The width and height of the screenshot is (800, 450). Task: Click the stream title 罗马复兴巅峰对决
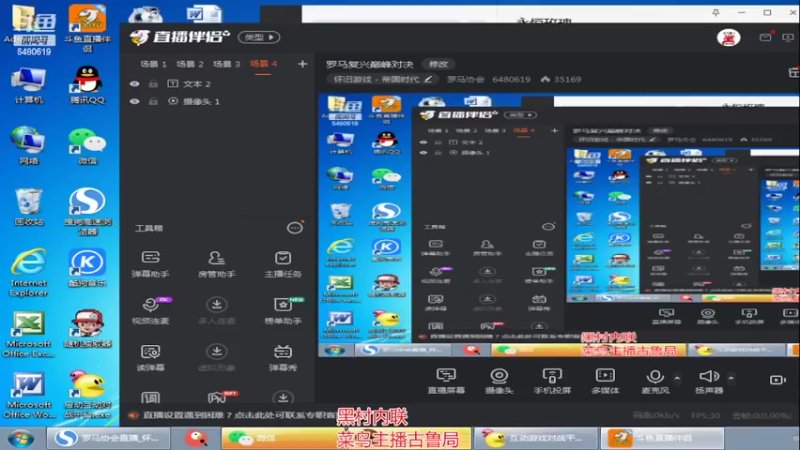[369, 64]
